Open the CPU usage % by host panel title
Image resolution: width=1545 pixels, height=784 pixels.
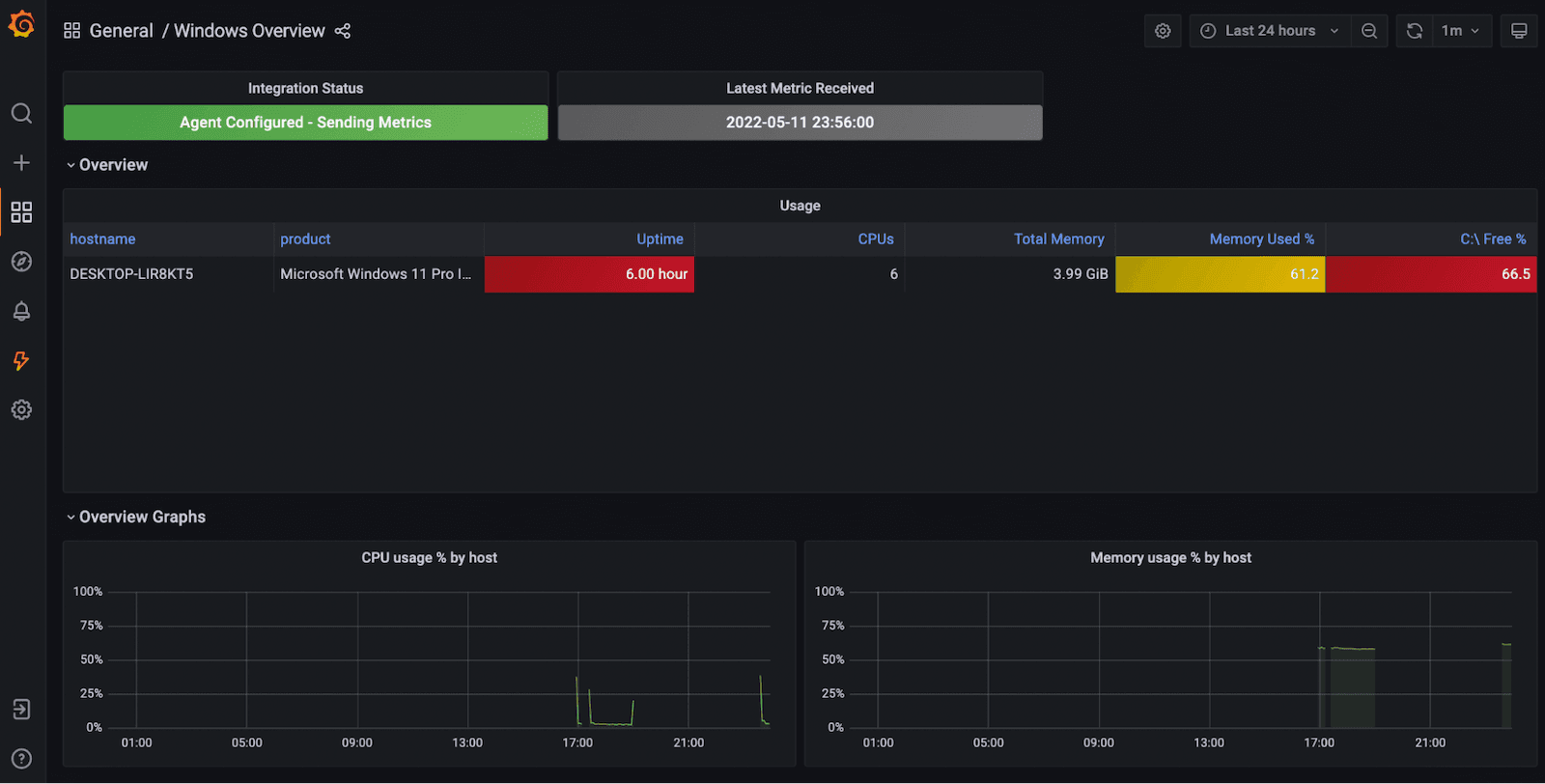point(430,558)
